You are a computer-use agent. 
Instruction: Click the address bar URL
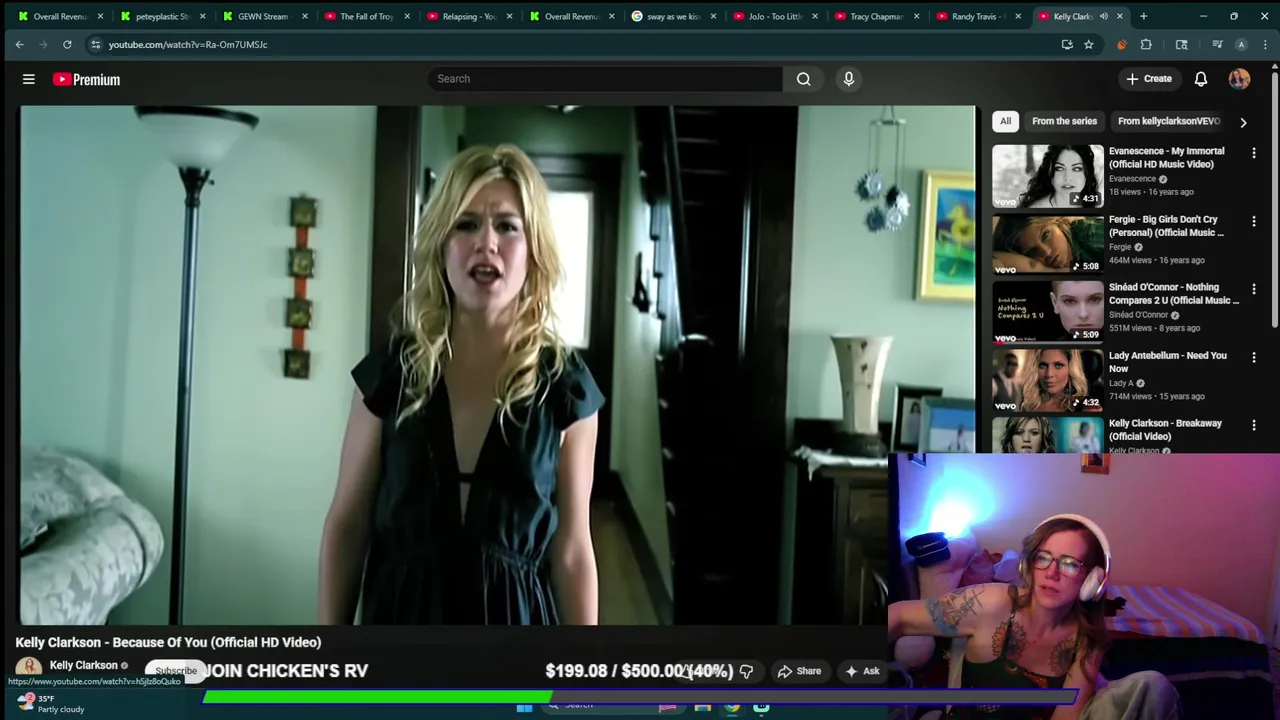(x=188, y=44)
